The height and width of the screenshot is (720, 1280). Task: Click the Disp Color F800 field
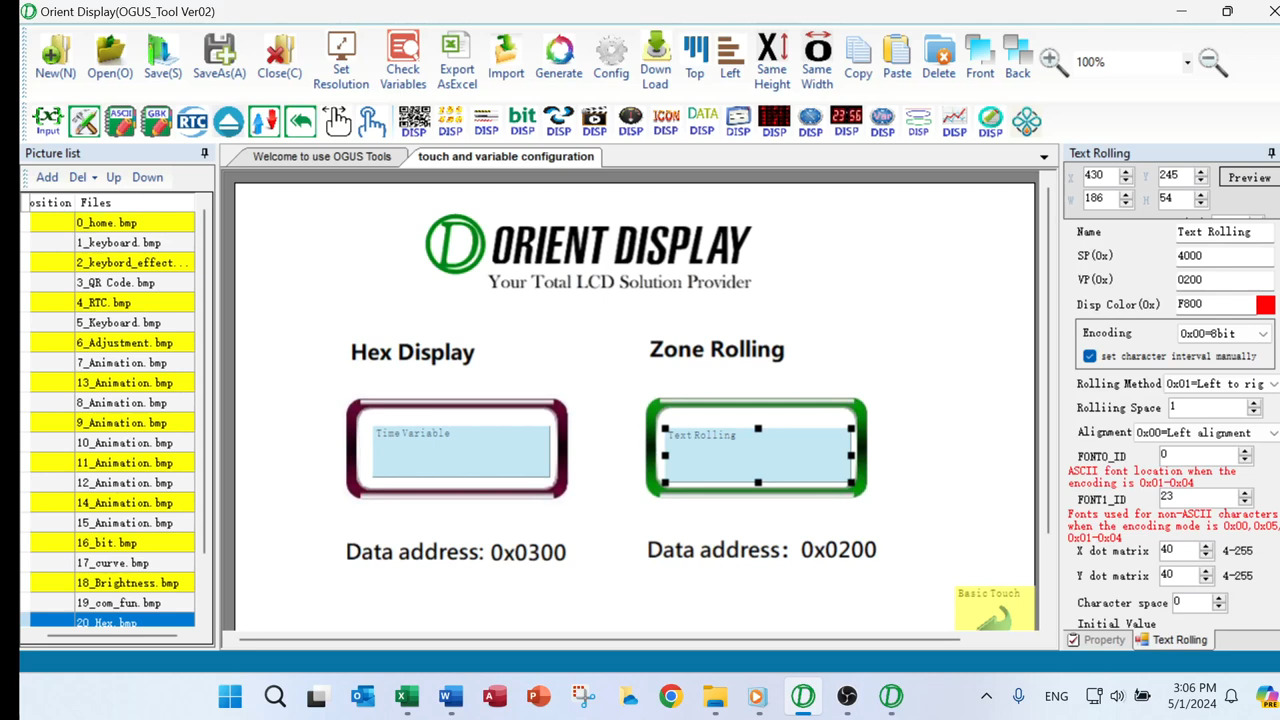[x=1215, y=304]
